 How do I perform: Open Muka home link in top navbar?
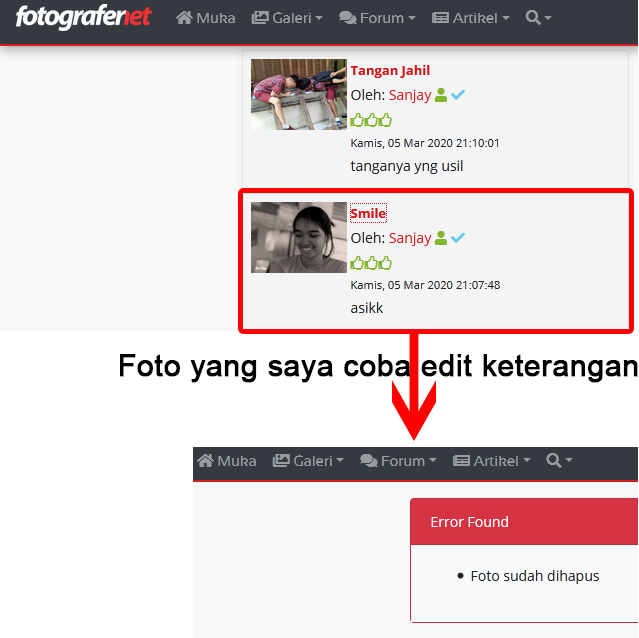(x=206, y=18)
